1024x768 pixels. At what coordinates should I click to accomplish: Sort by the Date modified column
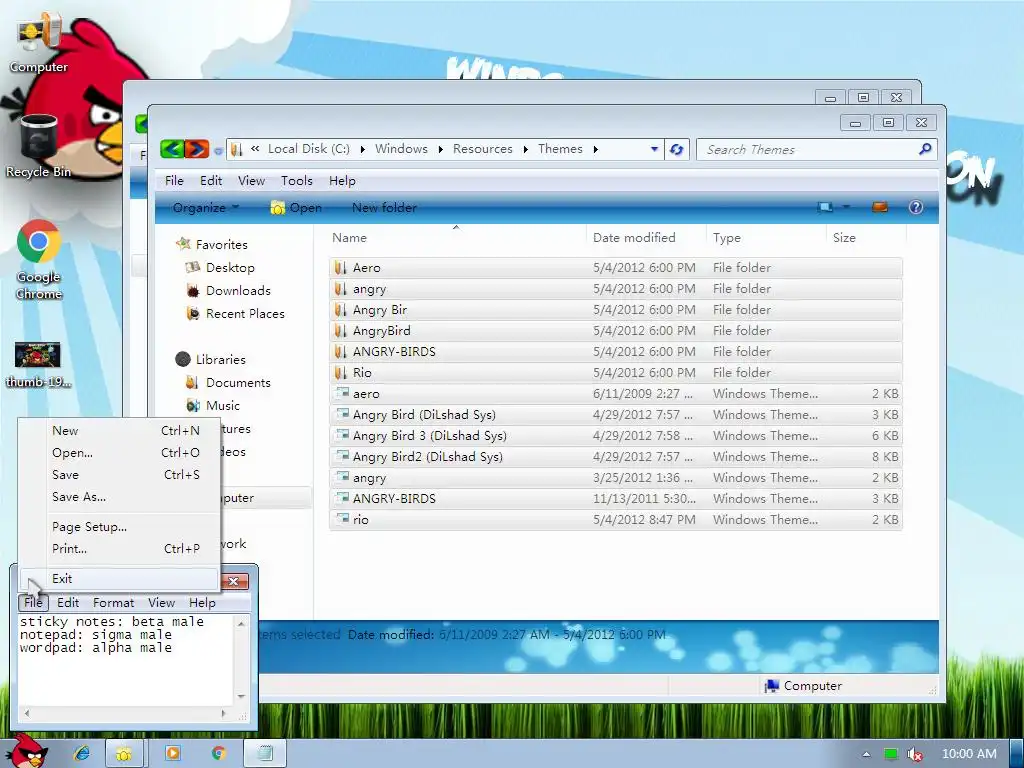click(x=646, y=238)
